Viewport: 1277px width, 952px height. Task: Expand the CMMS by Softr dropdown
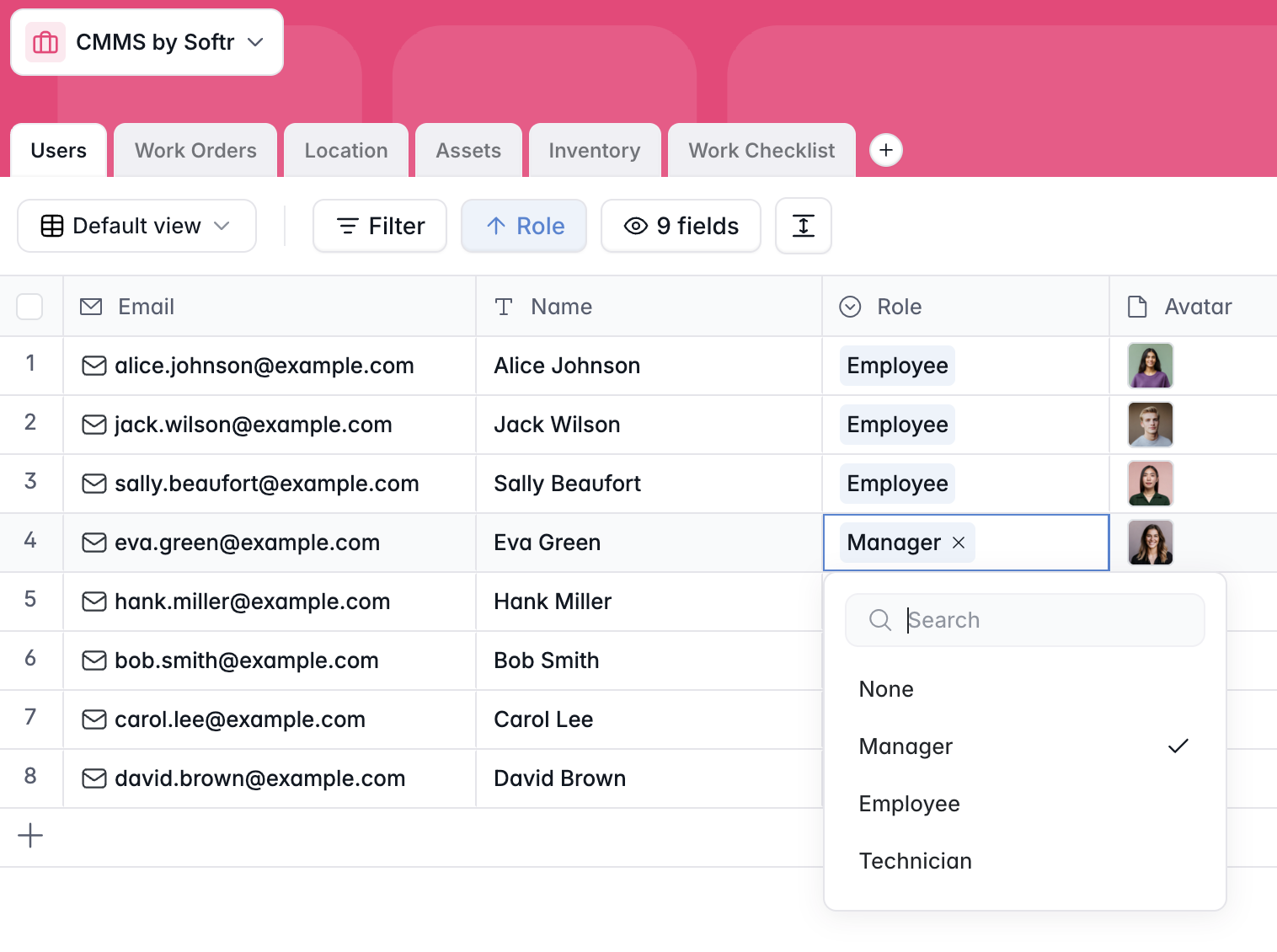255,42
